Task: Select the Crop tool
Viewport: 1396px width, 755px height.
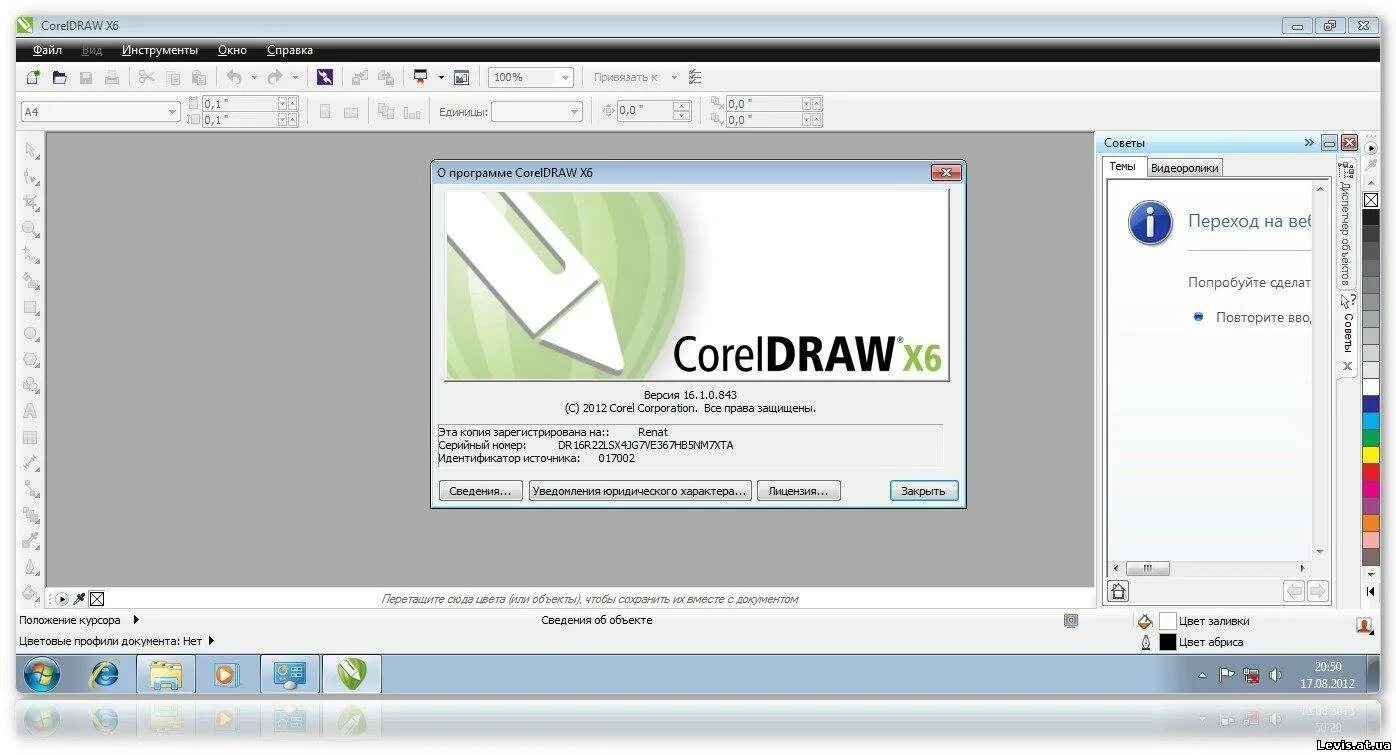Action: point(31,203)
